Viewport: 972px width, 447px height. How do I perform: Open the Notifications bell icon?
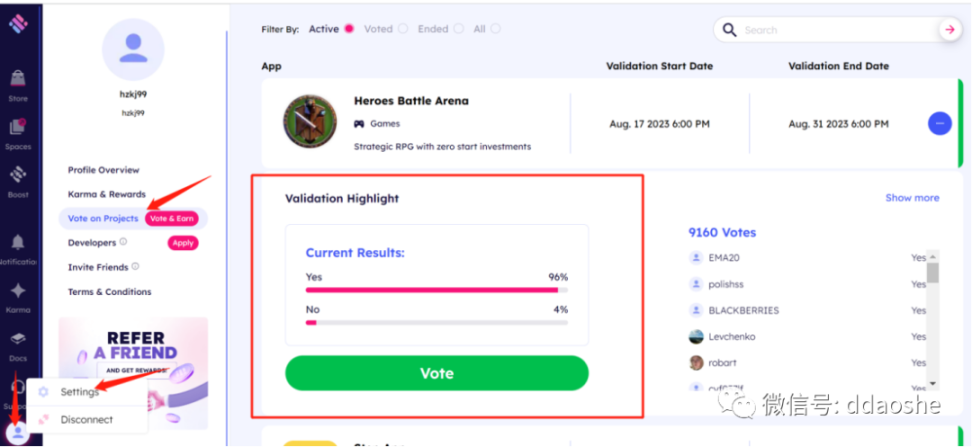(x=18, y=242)
